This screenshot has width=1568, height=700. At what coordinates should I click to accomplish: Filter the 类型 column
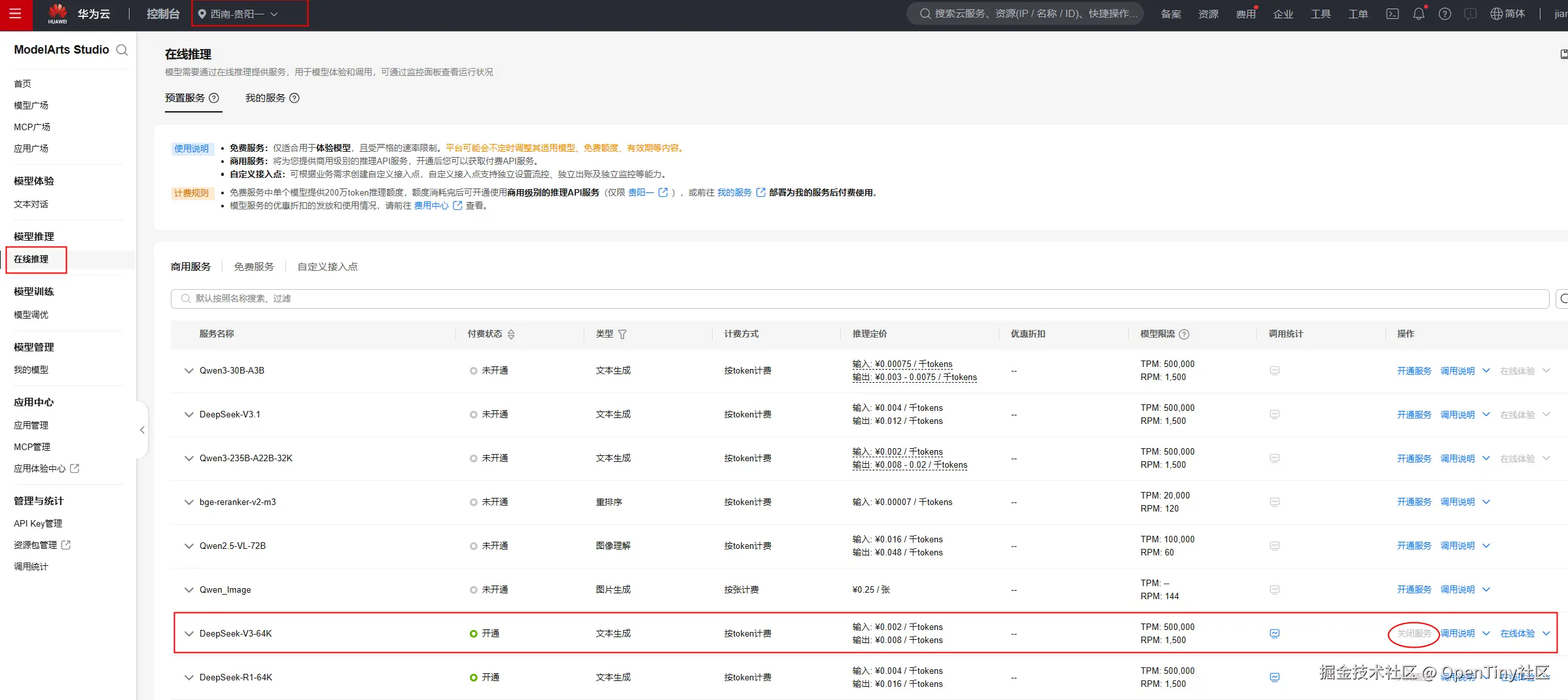(x=622, y=334)
